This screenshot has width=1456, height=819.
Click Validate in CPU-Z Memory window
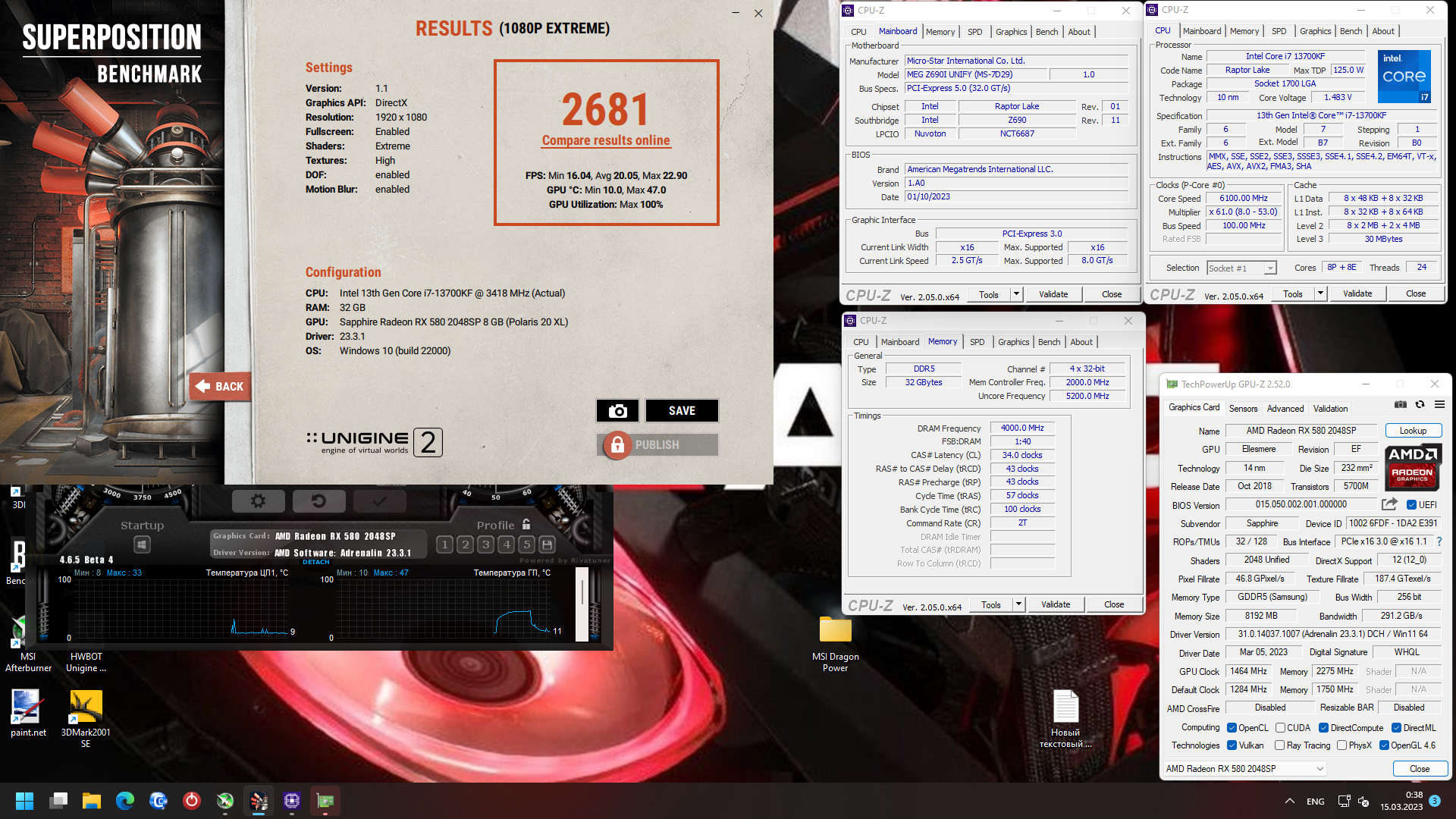pyautogui.click(x=1056, y=604)
